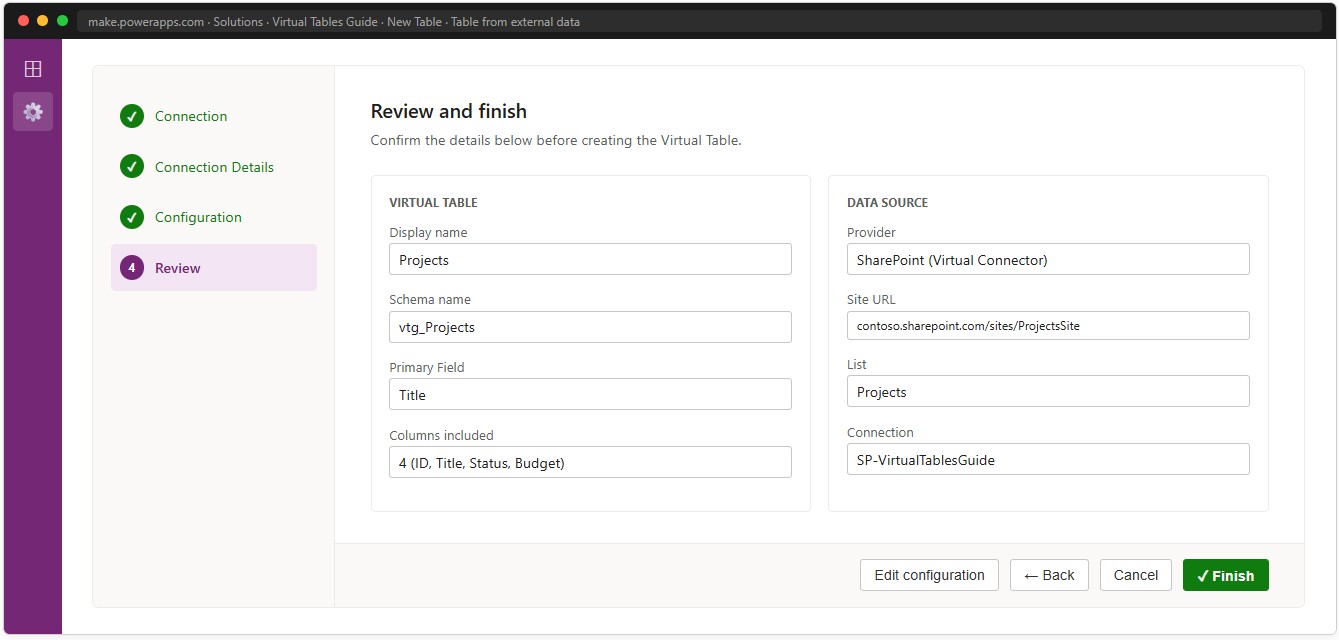1339x640 pixels.
Task: Click the 'List' label in Data Source
Action: (x=857, y=364)
